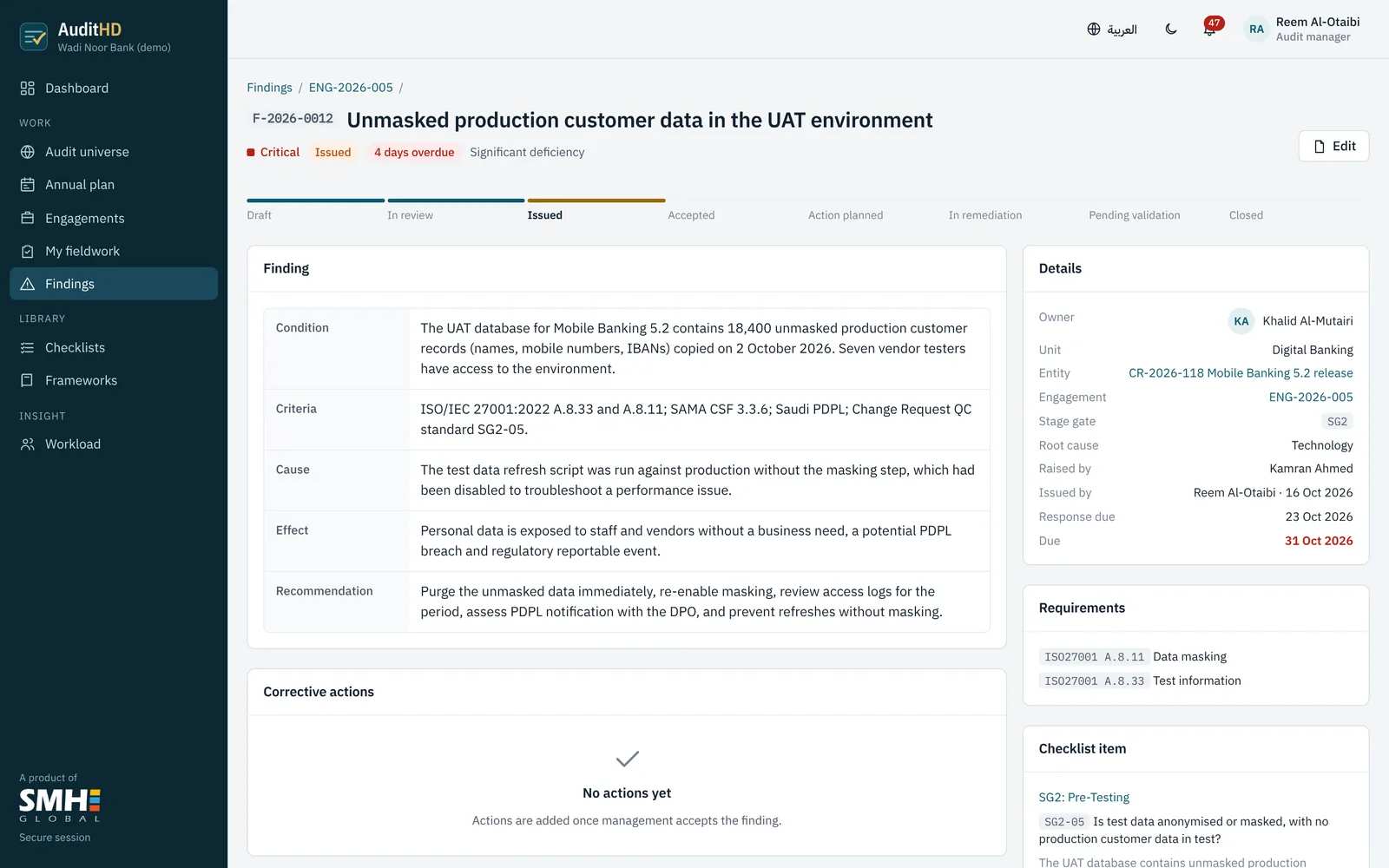1389x868 pixels.
Task: Select Annual plan menu item
Action: tap(114, 185)
